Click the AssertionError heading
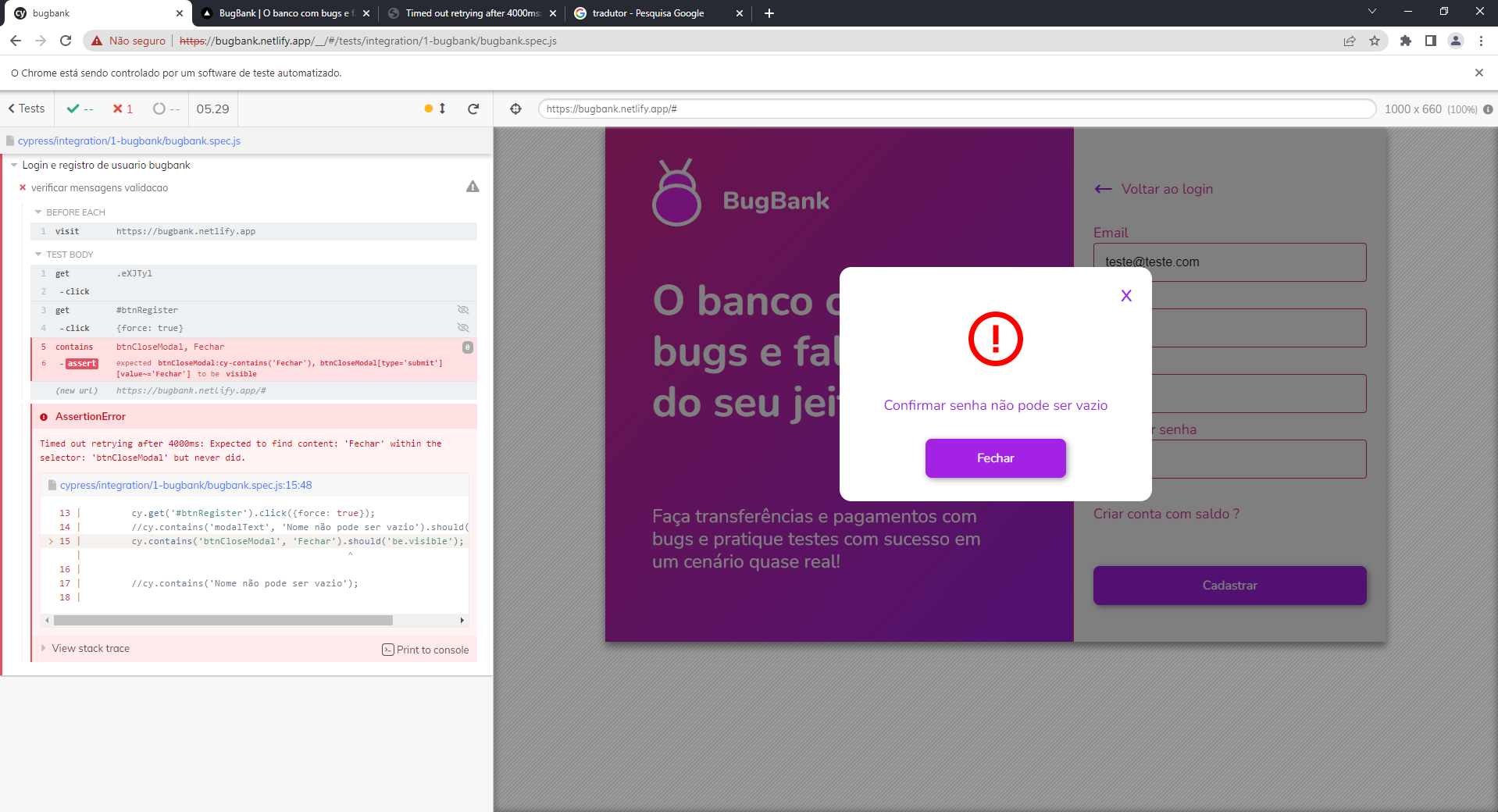Viewport: 1498px width, 812px height. click(x=91, y=416)
